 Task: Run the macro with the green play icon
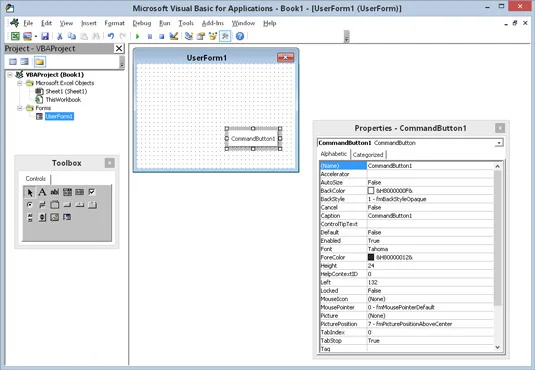click(x=138, y=36)
